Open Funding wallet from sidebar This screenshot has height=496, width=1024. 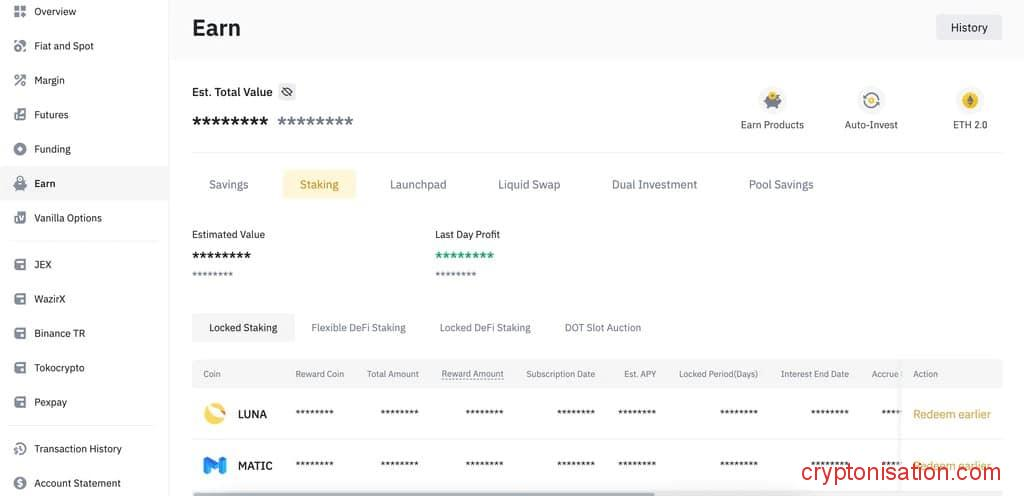pos(52,149)
